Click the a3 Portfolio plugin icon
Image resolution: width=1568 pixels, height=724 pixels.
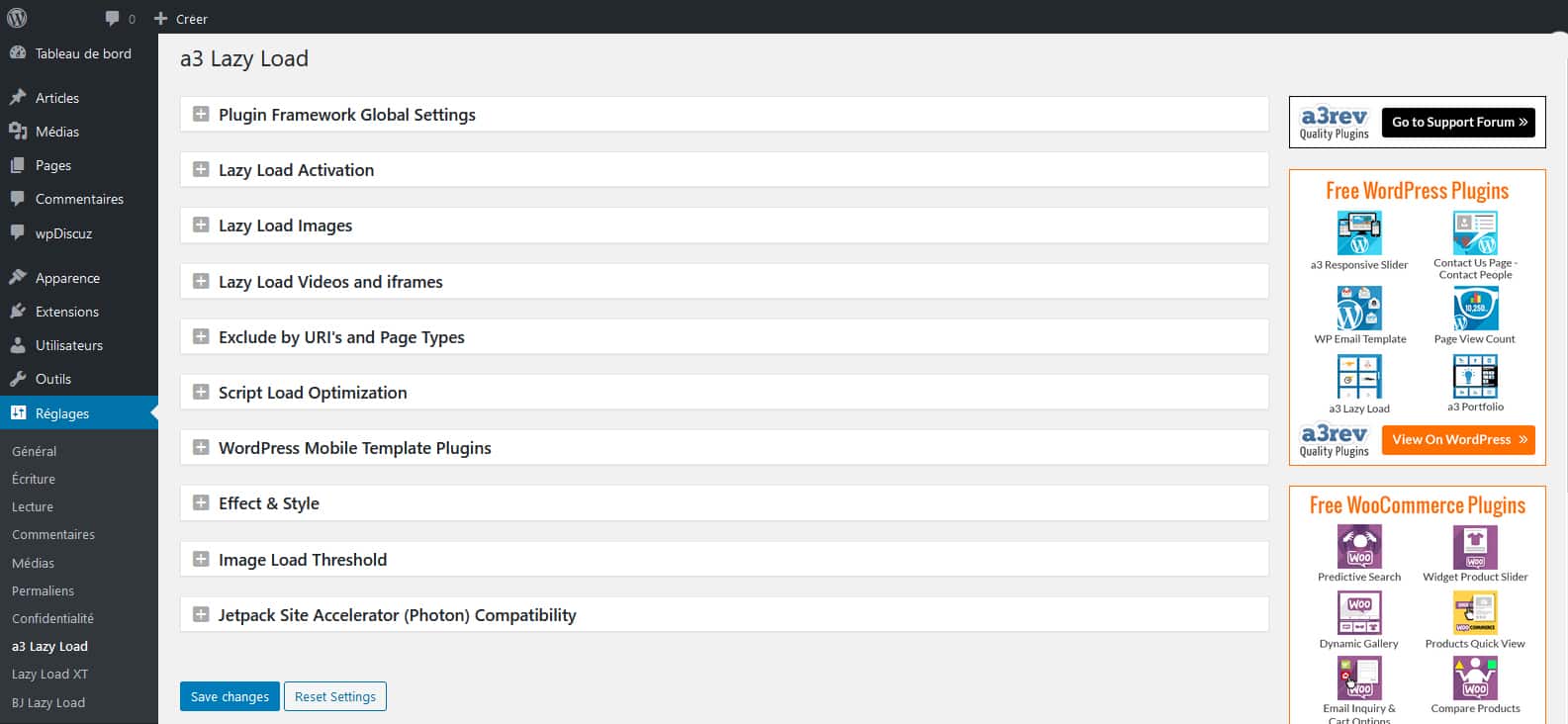(1475, 377)
